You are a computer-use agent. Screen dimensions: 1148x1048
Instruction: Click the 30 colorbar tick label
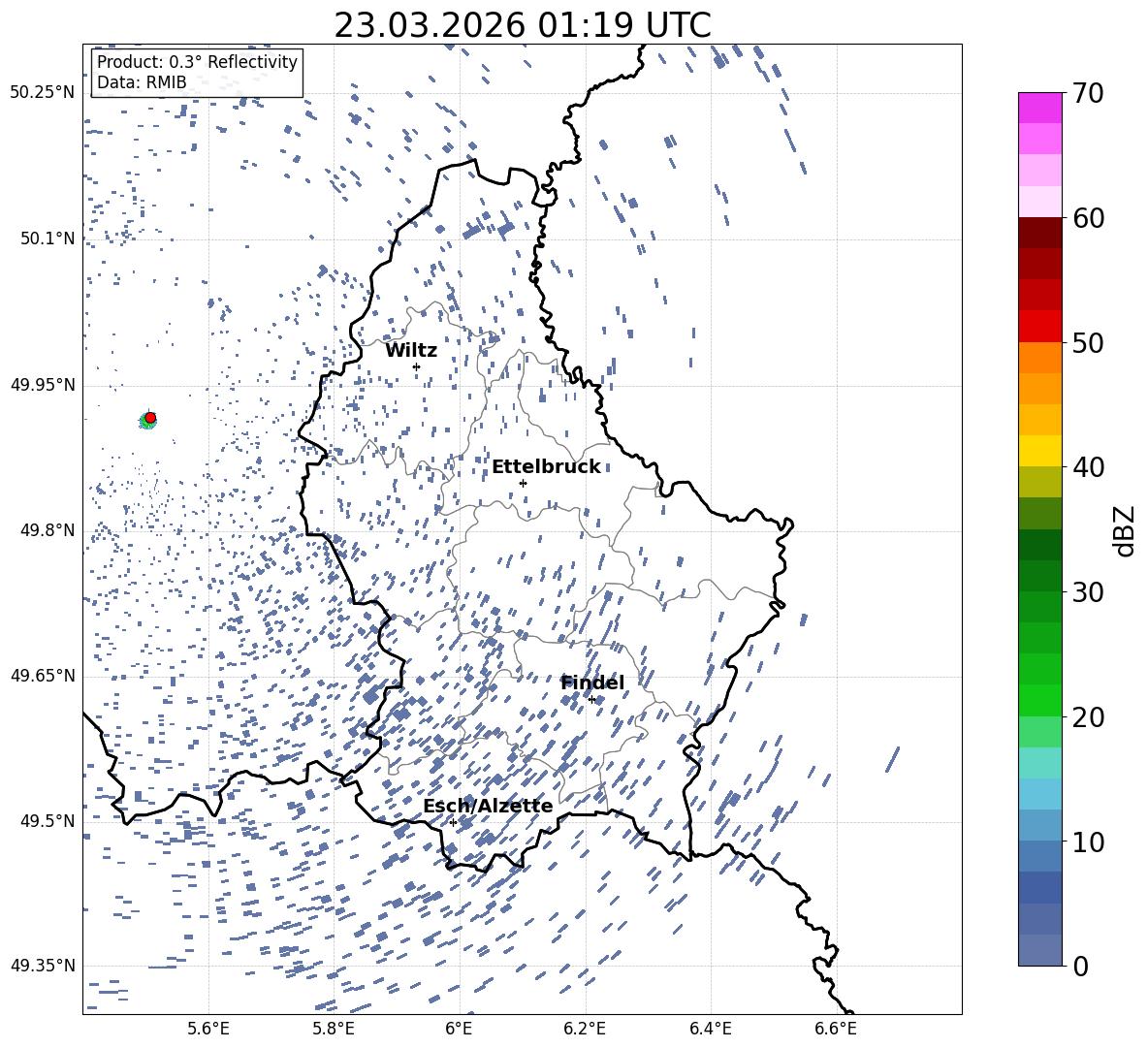coord(1088,592)
